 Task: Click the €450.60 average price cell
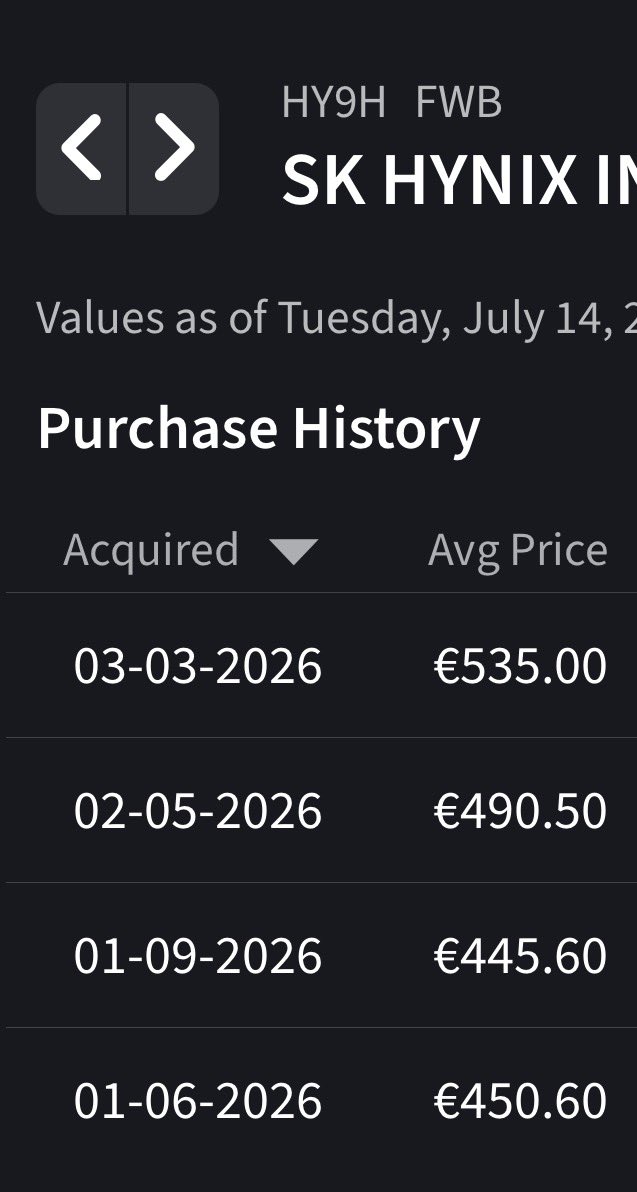(520, 1102)
